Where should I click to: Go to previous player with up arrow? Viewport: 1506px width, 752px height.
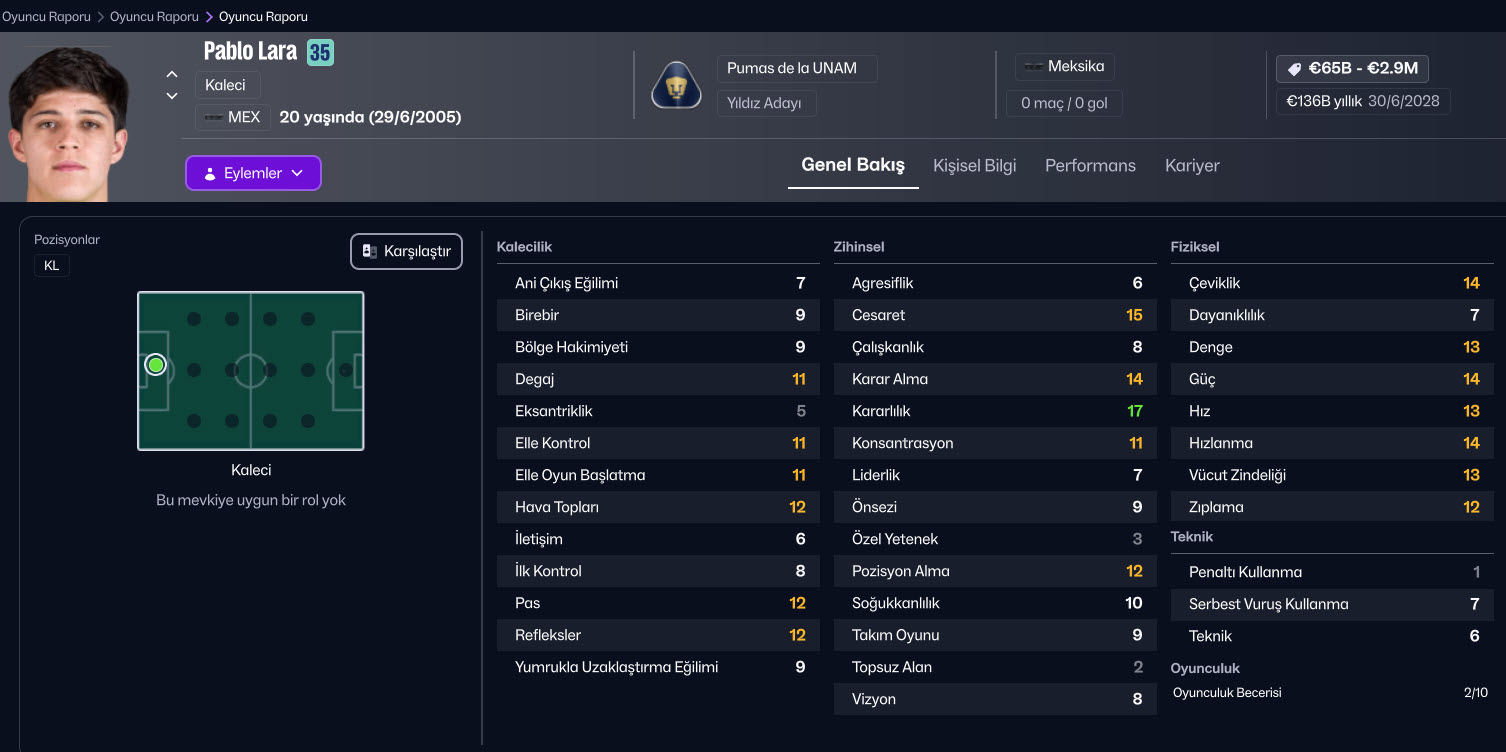pyautogui.click(x=172, y=74)
